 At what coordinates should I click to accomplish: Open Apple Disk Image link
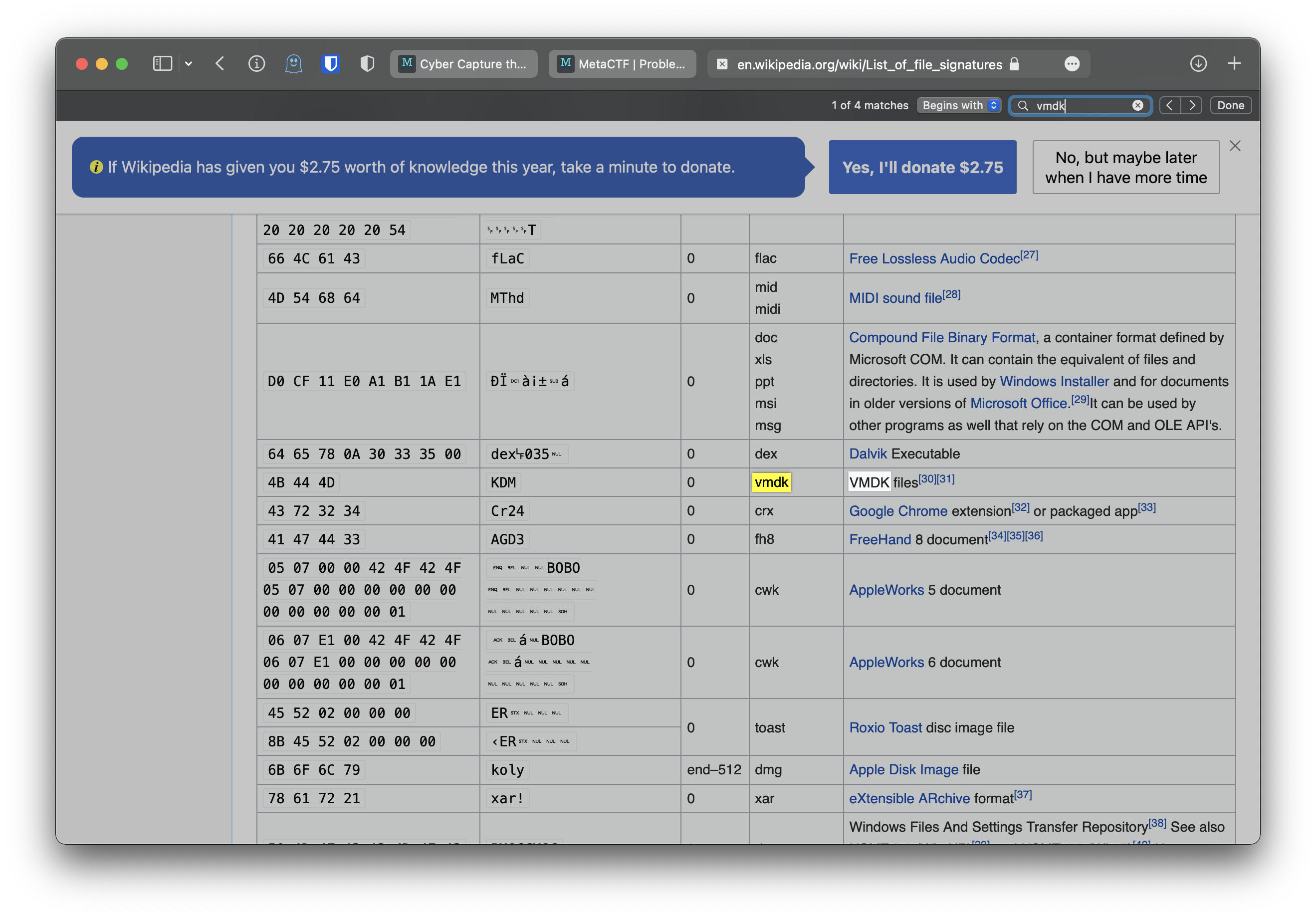[903, 769]
